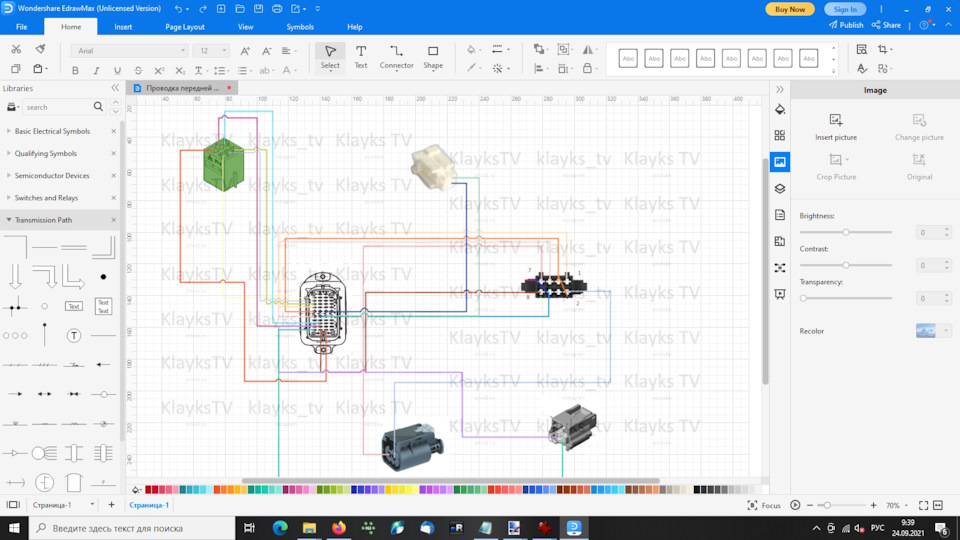
Task: Increase font size icon
Action: [245, 51]
